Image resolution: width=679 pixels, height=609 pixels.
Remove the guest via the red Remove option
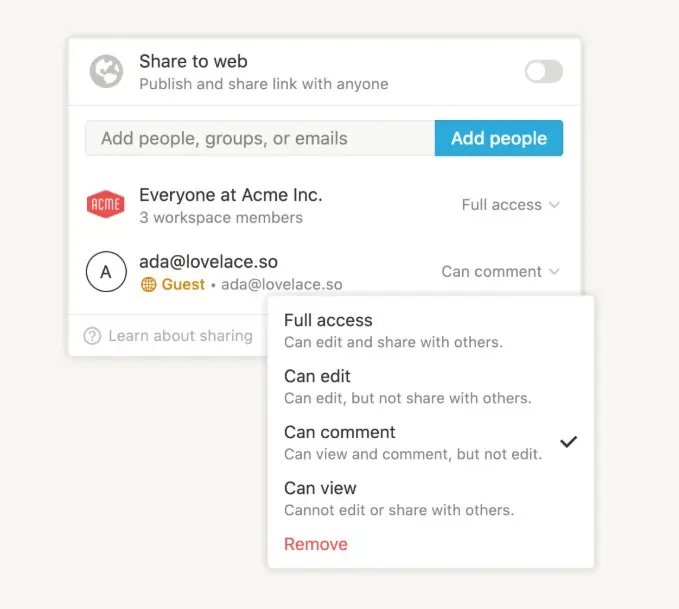(316, 544)
